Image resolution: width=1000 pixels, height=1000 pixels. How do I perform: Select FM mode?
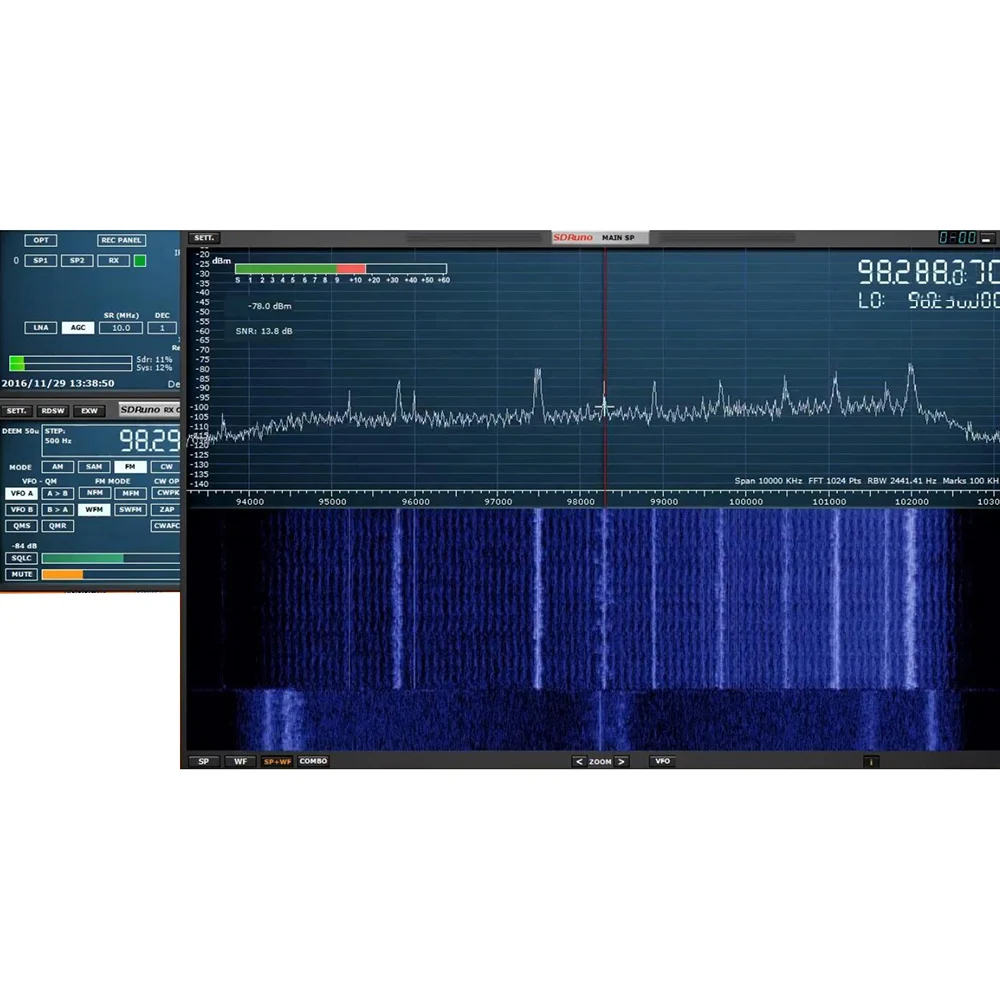point(130,467)
